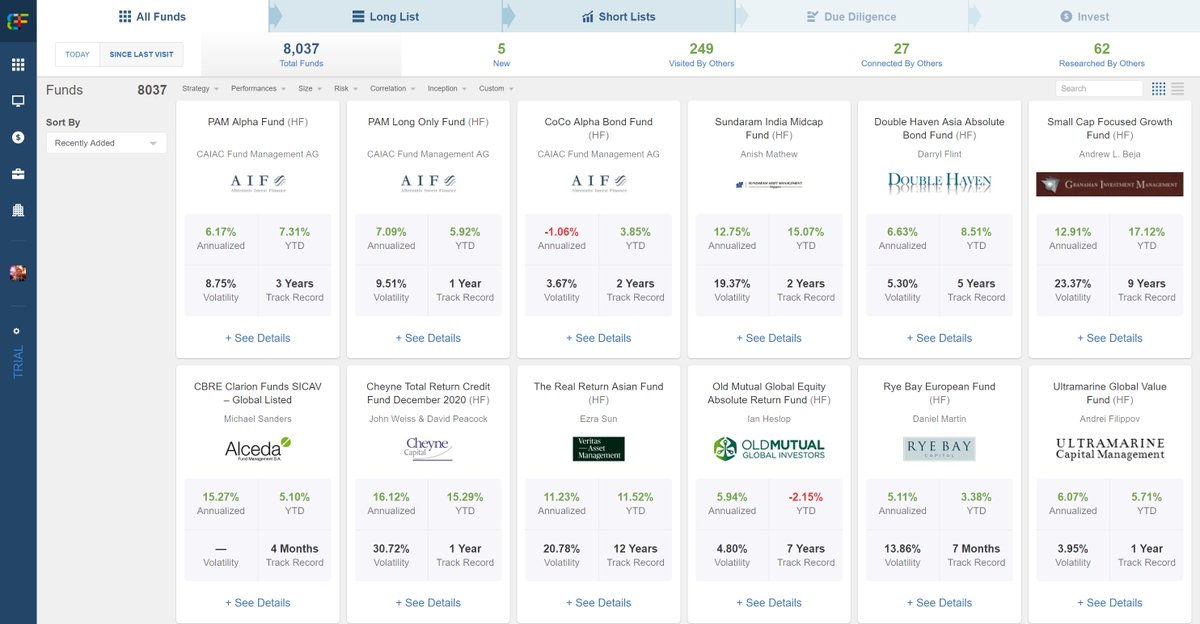Show the 5 New funds
This screenshot has height=624, width=1200.
click(x=501, y=55)
